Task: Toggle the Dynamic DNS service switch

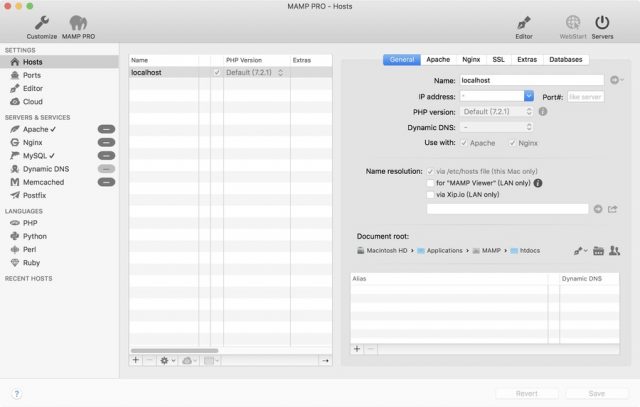Action: [x=106, y=169]
